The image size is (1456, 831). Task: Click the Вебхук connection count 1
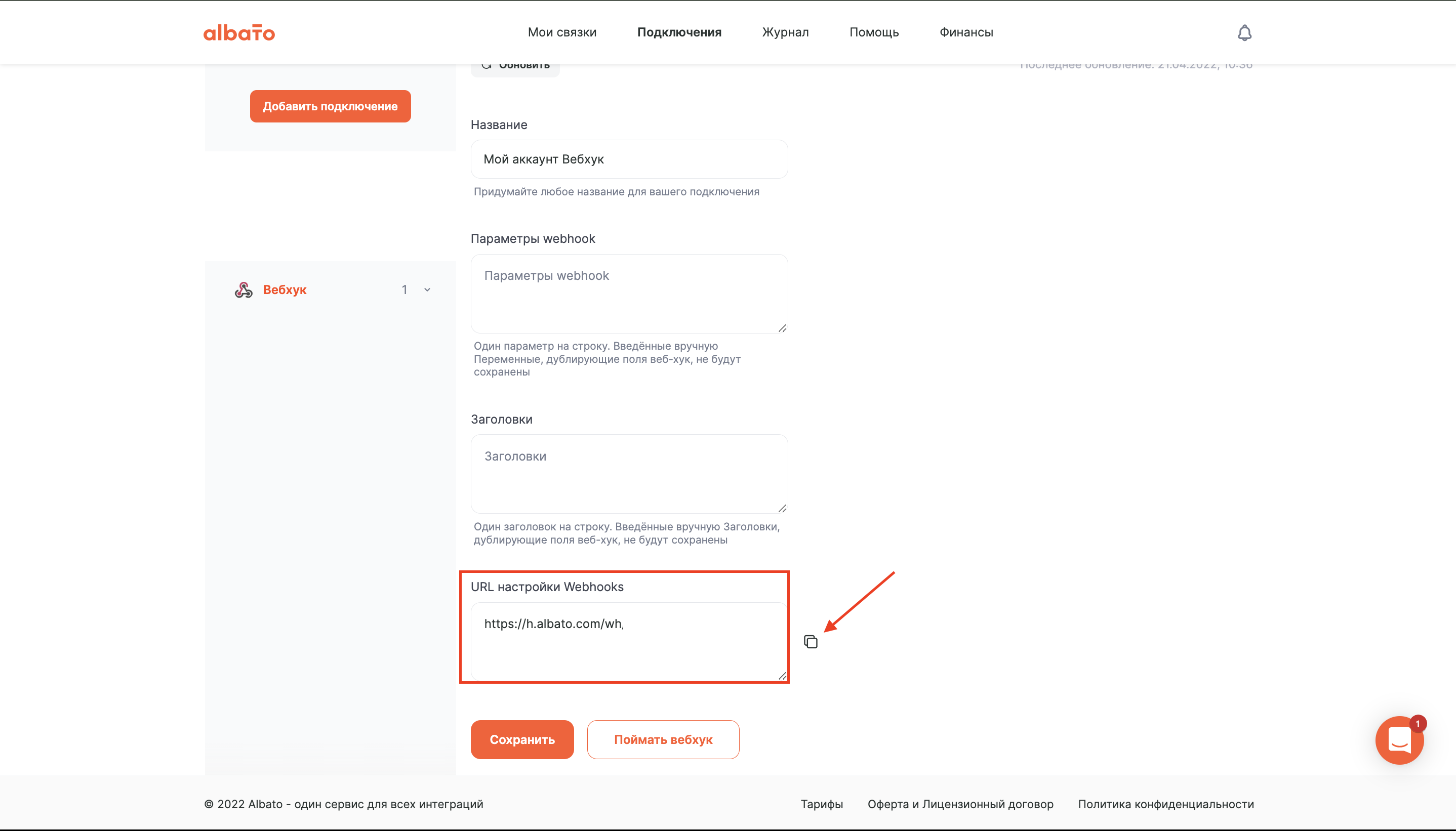404,290
